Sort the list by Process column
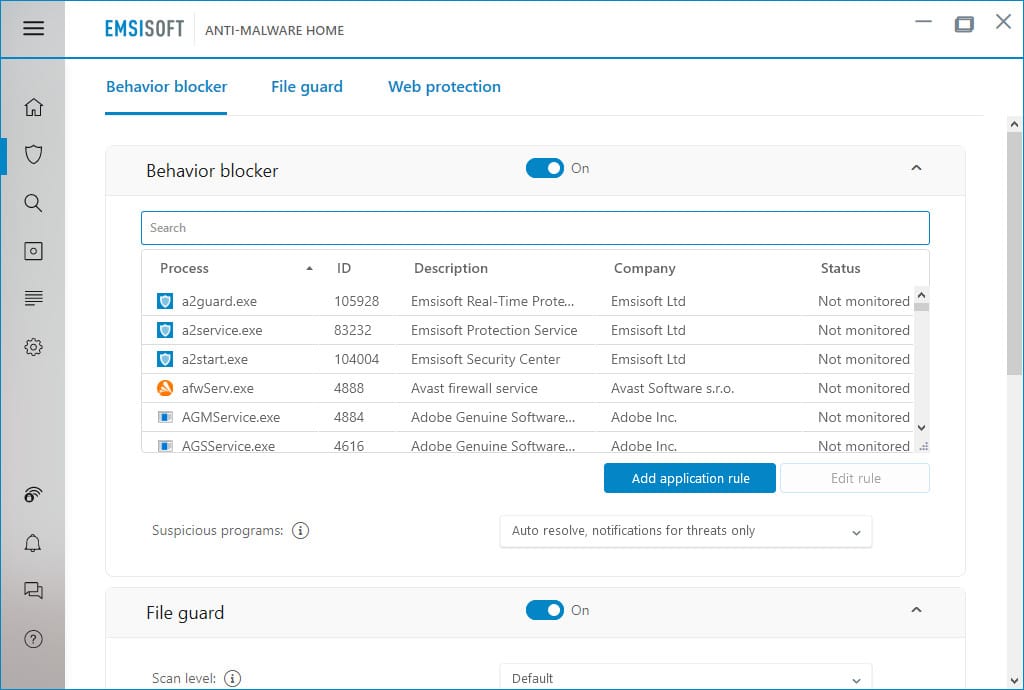This screenshot has width=1024, height=690. click(184, 268)
